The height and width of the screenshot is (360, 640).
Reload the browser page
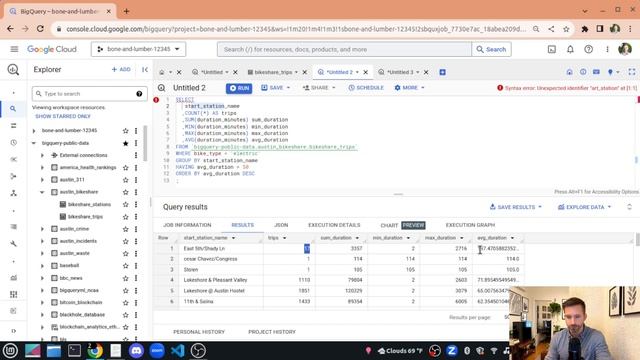point(40,29)
